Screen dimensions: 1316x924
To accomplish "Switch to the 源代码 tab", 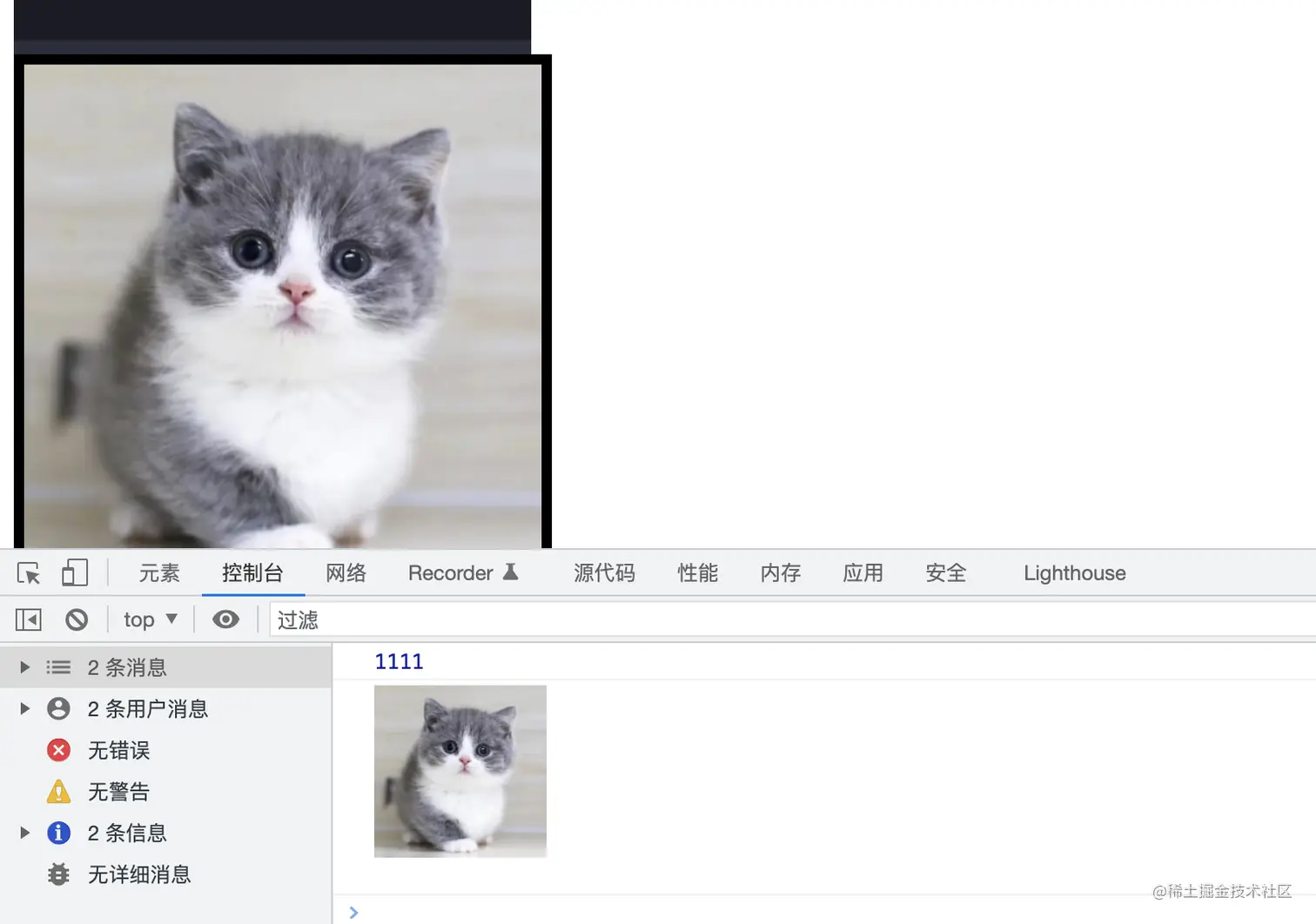I will click(x=604, y=573).
